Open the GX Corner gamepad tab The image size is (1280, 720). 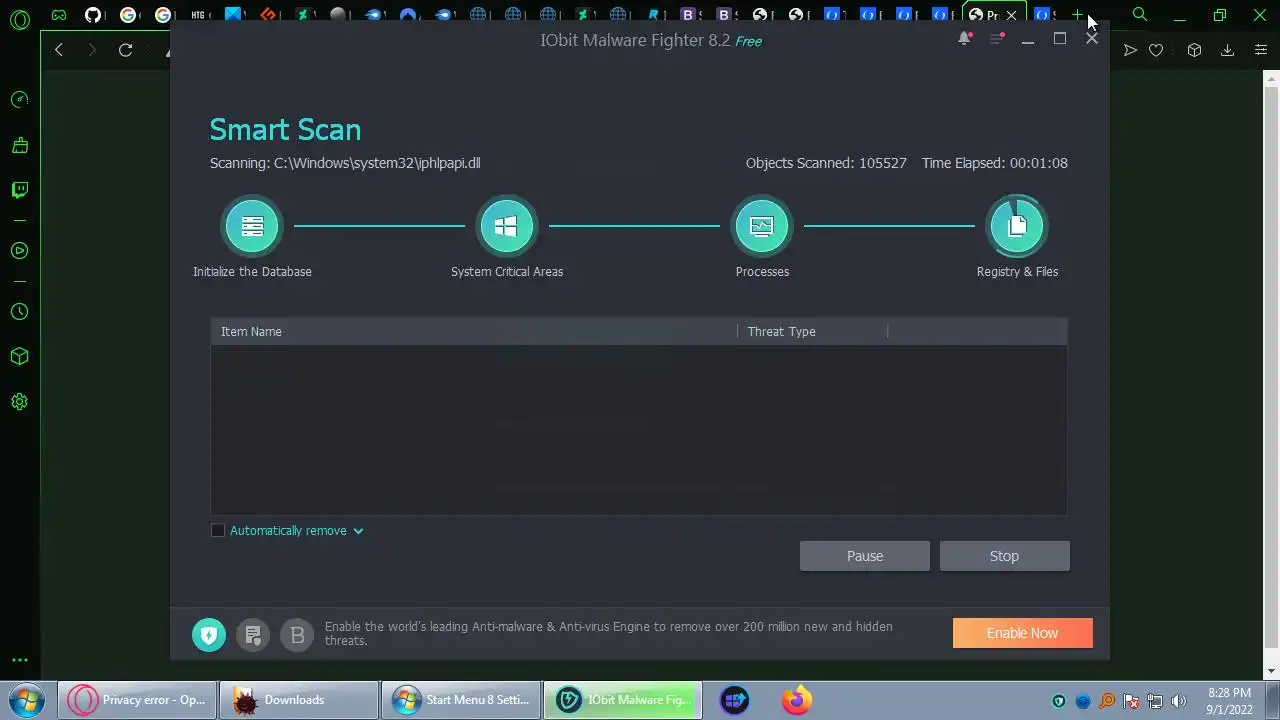59,15
